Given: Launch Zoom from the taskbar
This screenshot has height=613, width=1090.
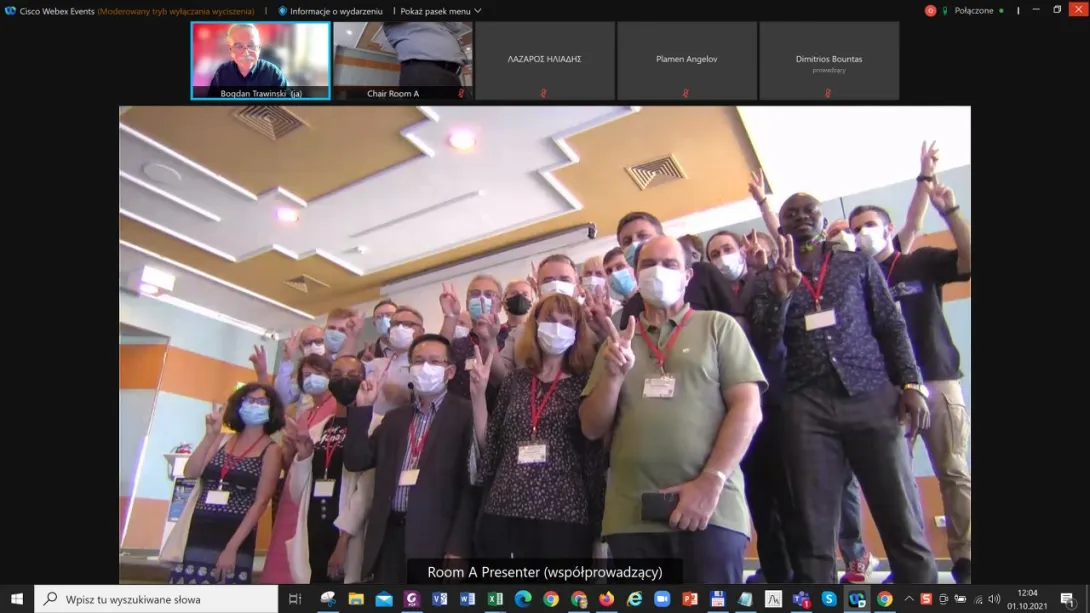Looking at the screenshot, I should tap(662, 599).
